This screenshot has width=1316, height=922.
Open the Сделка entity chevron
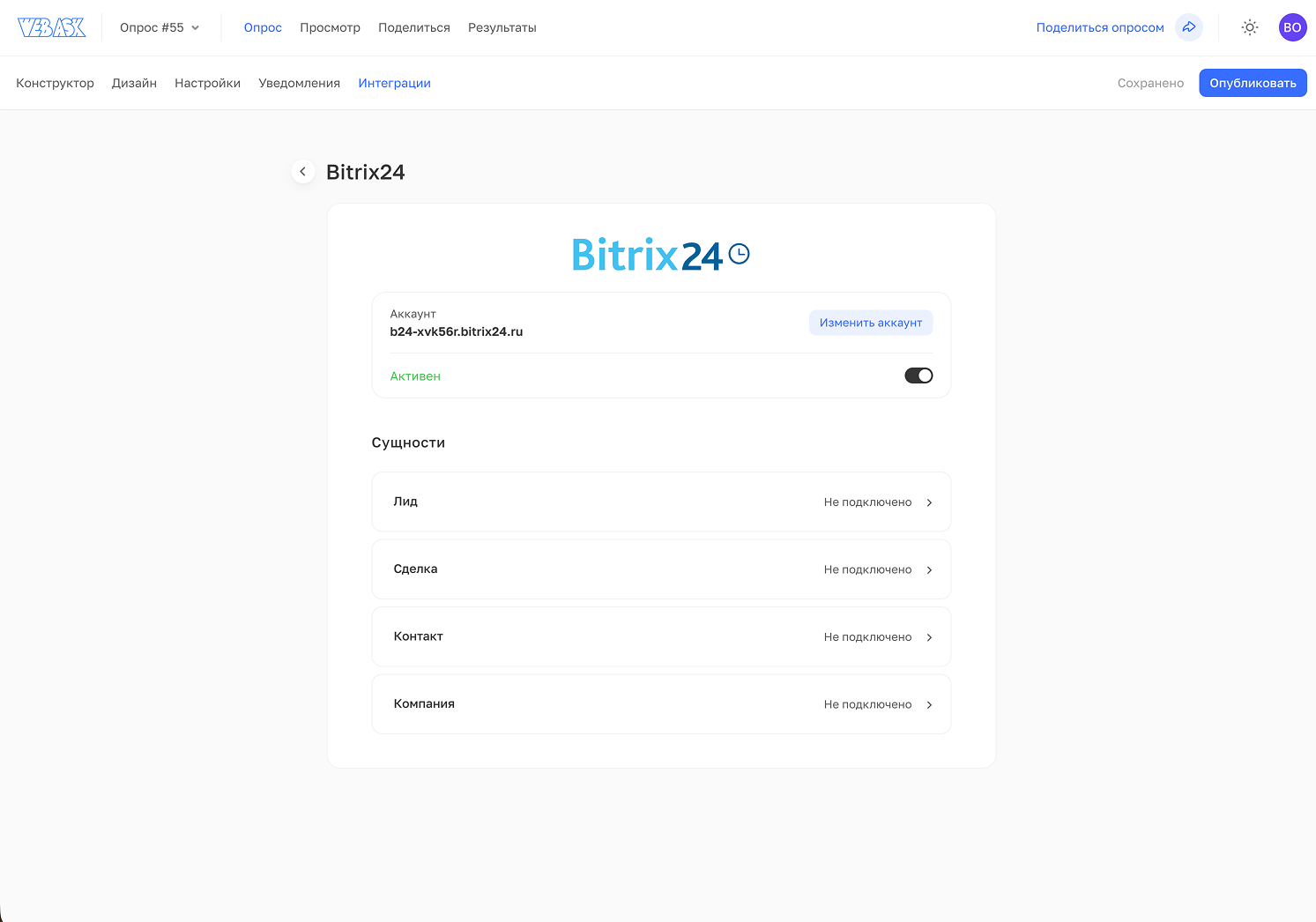pyautogui.click(x=929, y=570)
